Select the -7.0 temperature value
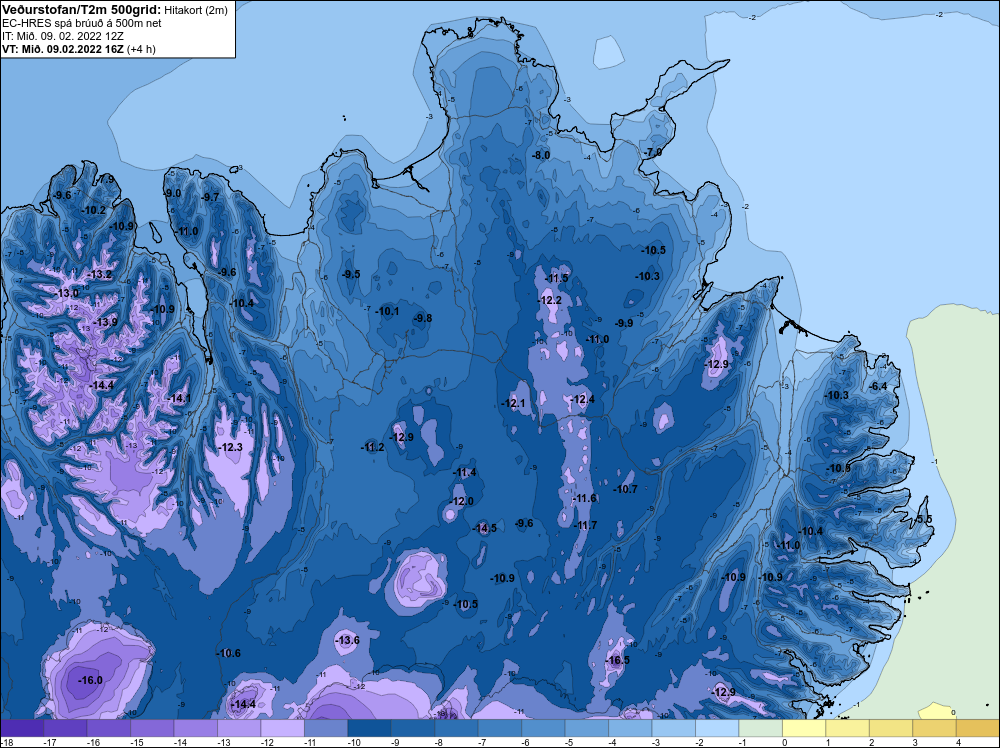The image size is (1000, 748). (x=653, y=152)
